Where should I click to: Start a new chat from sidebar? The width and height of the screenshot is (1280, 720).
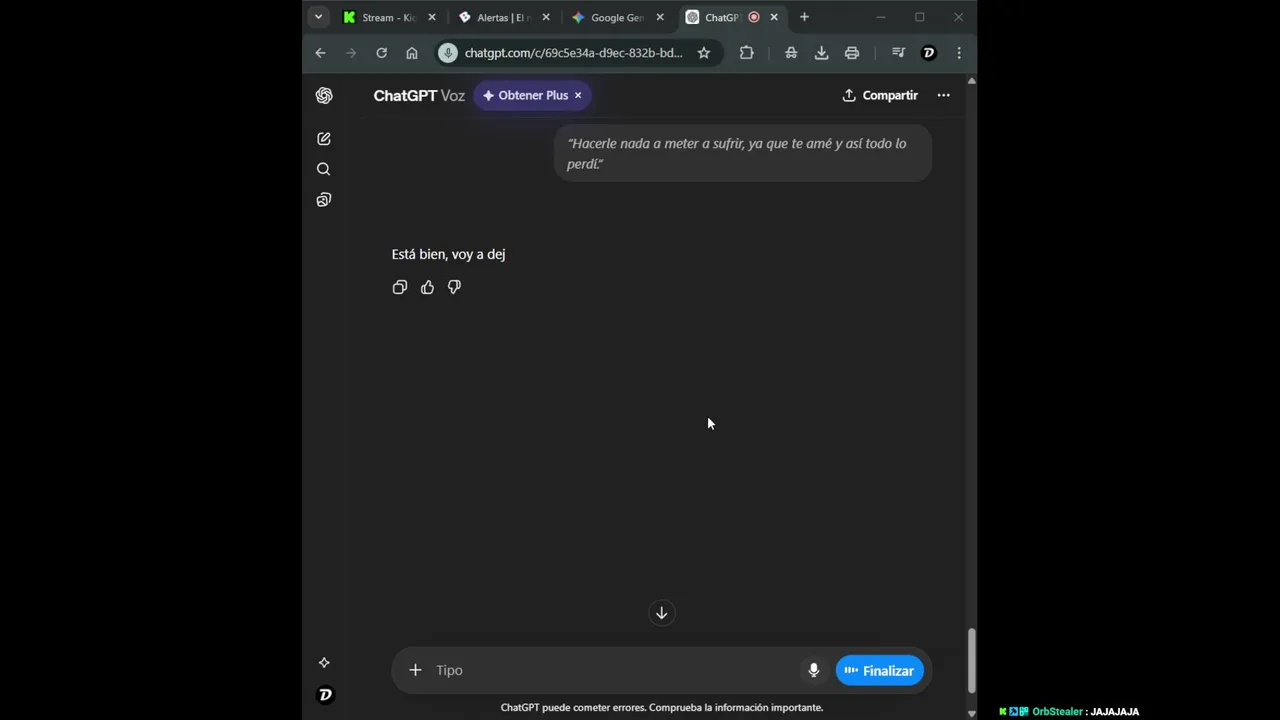324,139
